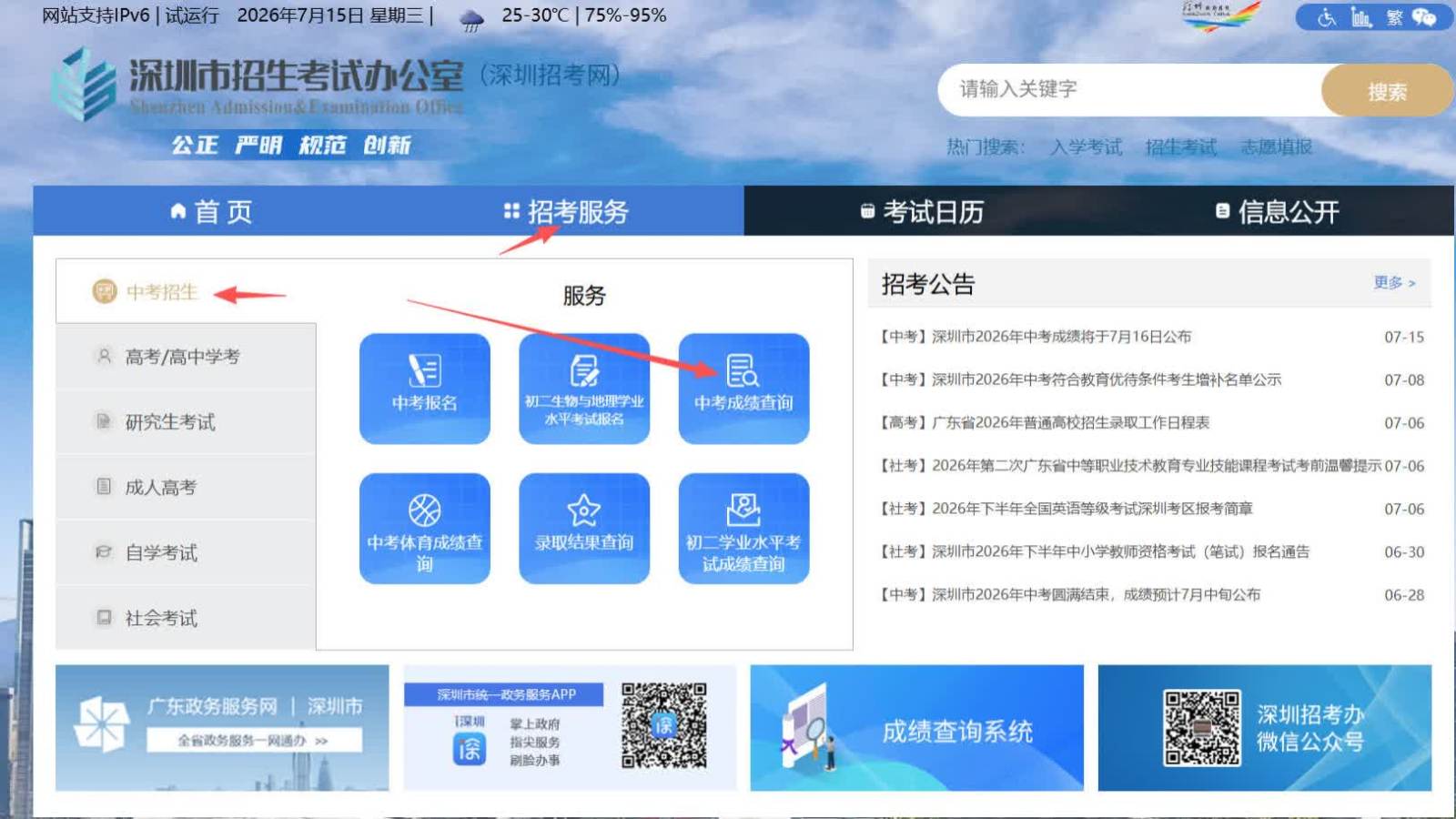Select 自学考试 category in sidebar
Viewport: 1456px width, 819px height.
186,552
